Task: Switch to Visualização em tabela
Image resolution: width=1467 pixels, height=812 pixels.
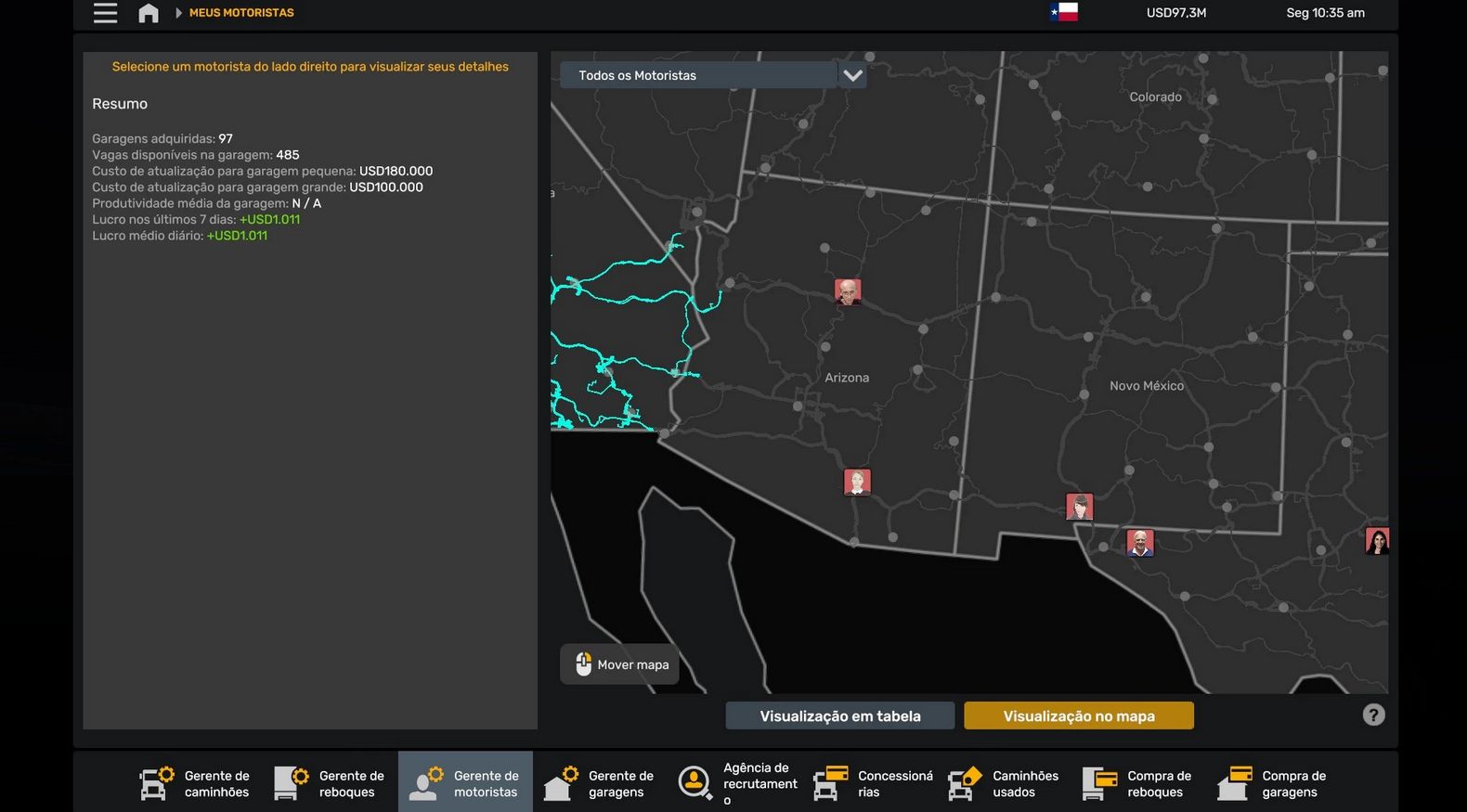Action: [x=839, y=715]
